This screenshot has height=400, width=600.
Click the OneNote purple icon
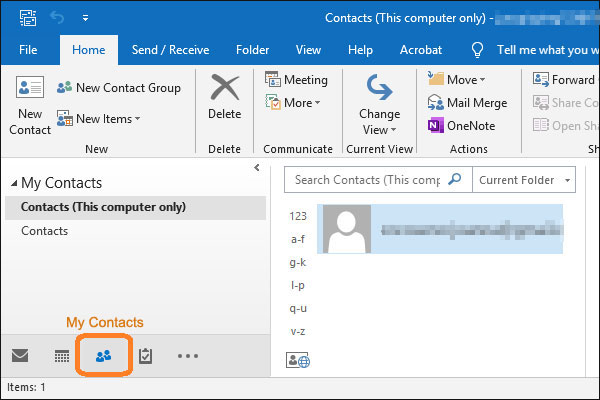[x=435, y=126]
